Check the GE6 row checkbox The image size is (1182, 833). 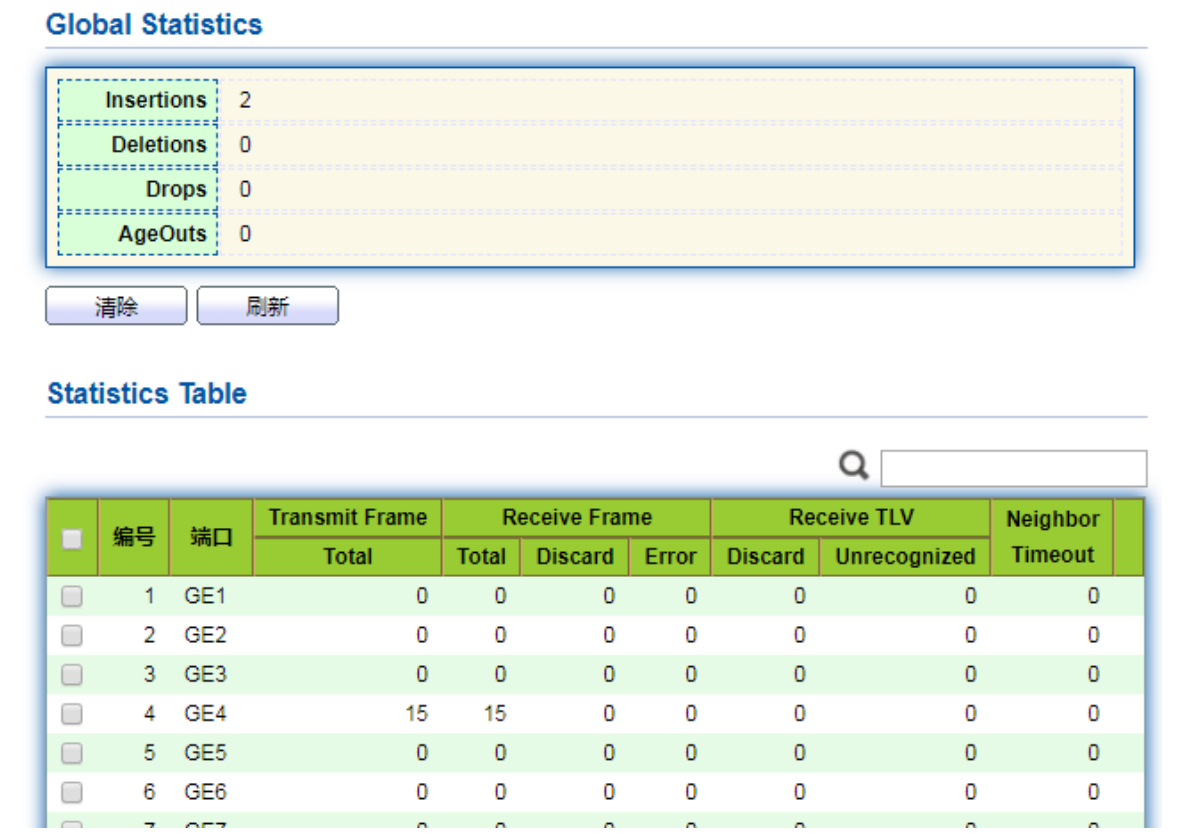72,792
